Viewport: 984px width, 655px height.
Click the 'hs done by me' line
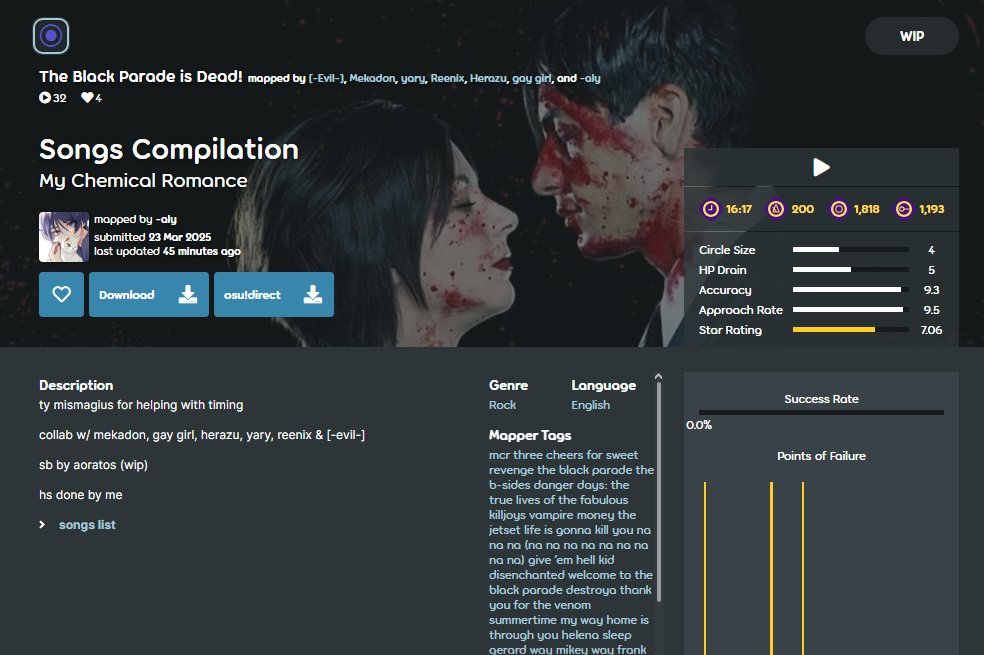(x=81, y=495)
